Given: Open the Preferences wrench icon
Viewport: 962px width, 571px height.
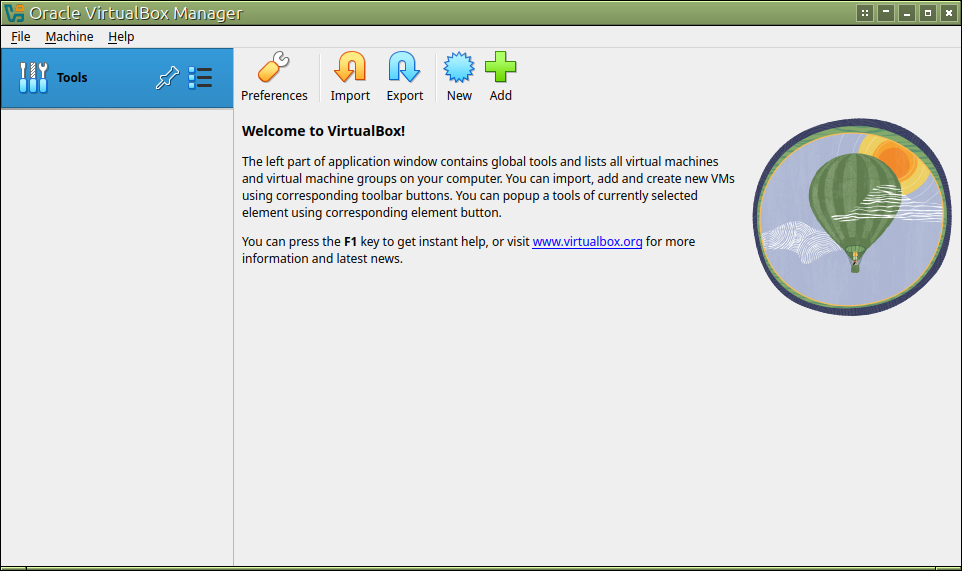Looking at the screenshot, I should coord(273,69).
